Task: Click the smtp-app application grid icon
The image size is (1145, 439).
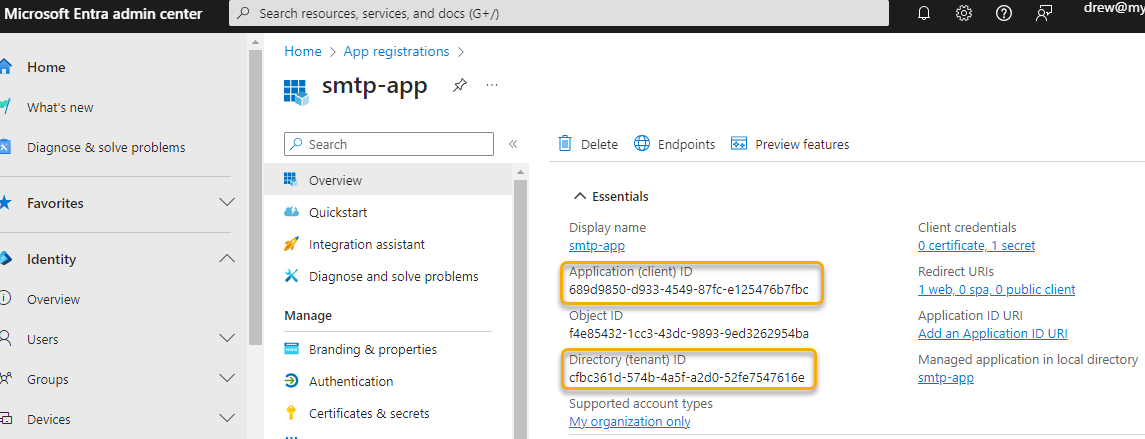Action: click(x=296, y=91)
